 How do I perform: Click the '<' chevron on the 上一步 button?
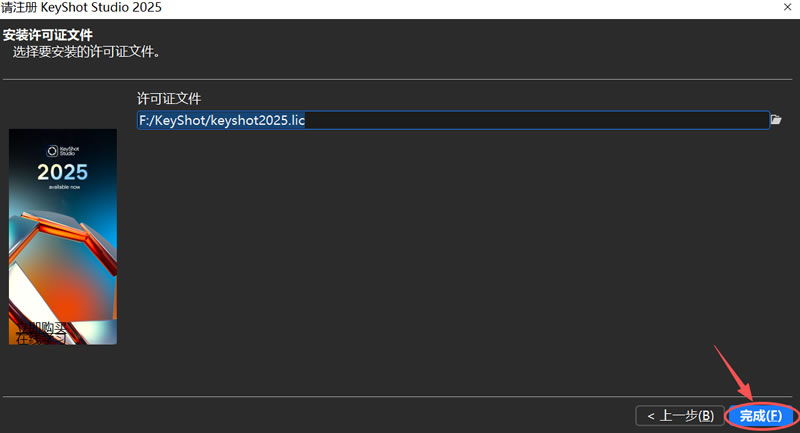point(651,415)
